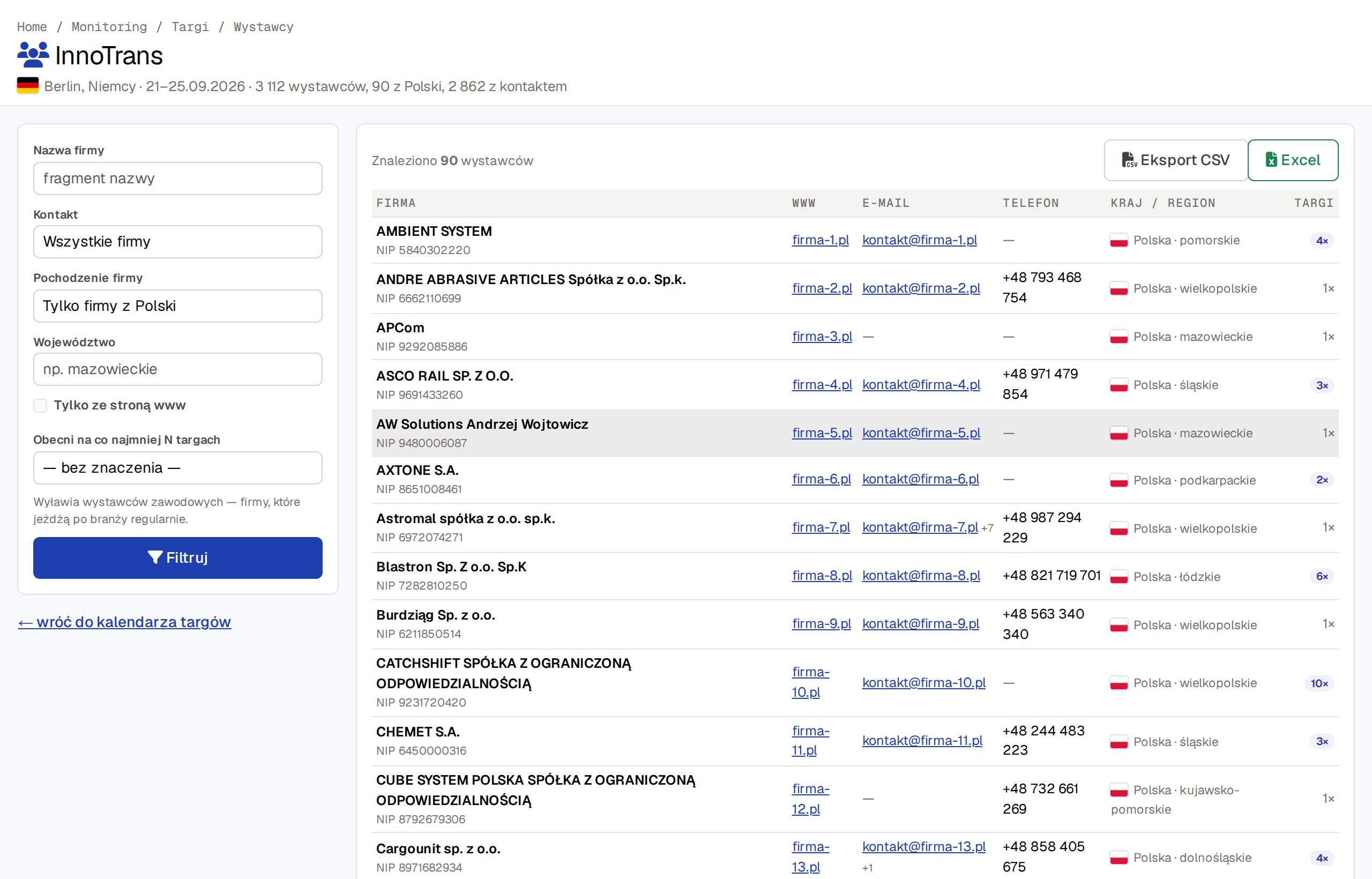Open email link kontakt@firma-4.pl
This screenshot has height=879, width=1372.
[x=921, y=385]
